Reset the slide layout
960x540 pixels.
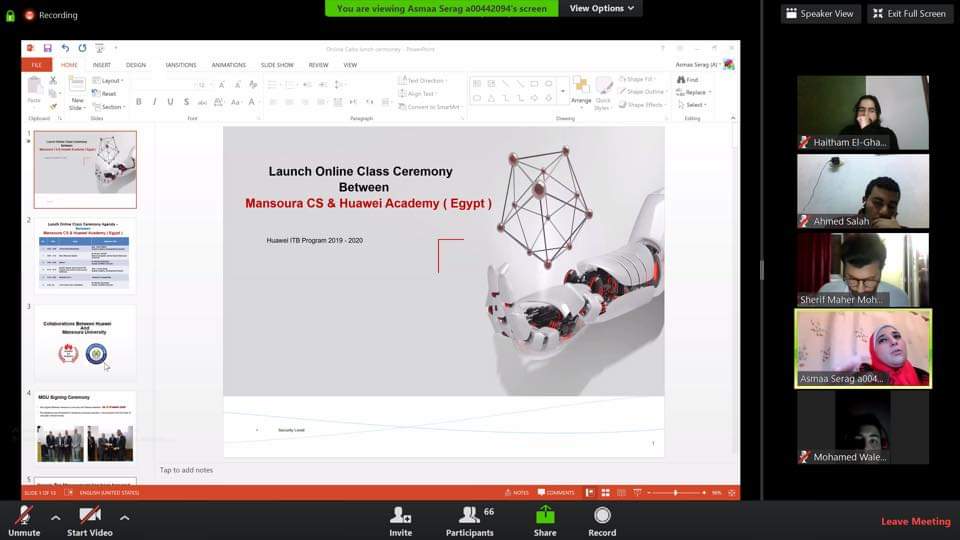pyautogui.click(x=104, y=94)
